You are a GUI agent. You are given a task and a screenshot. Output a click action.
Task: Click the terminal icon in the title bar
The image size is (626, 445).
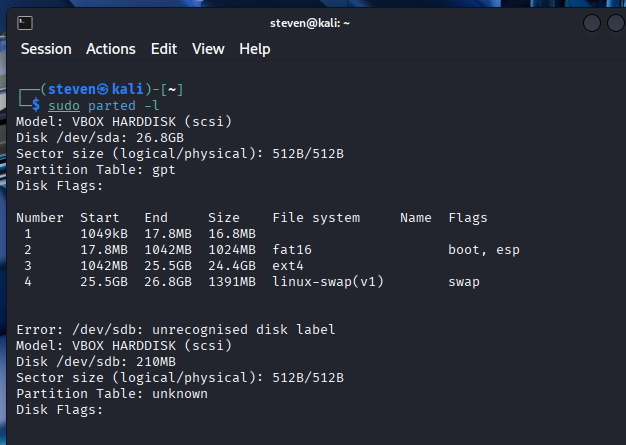(26, 22)
